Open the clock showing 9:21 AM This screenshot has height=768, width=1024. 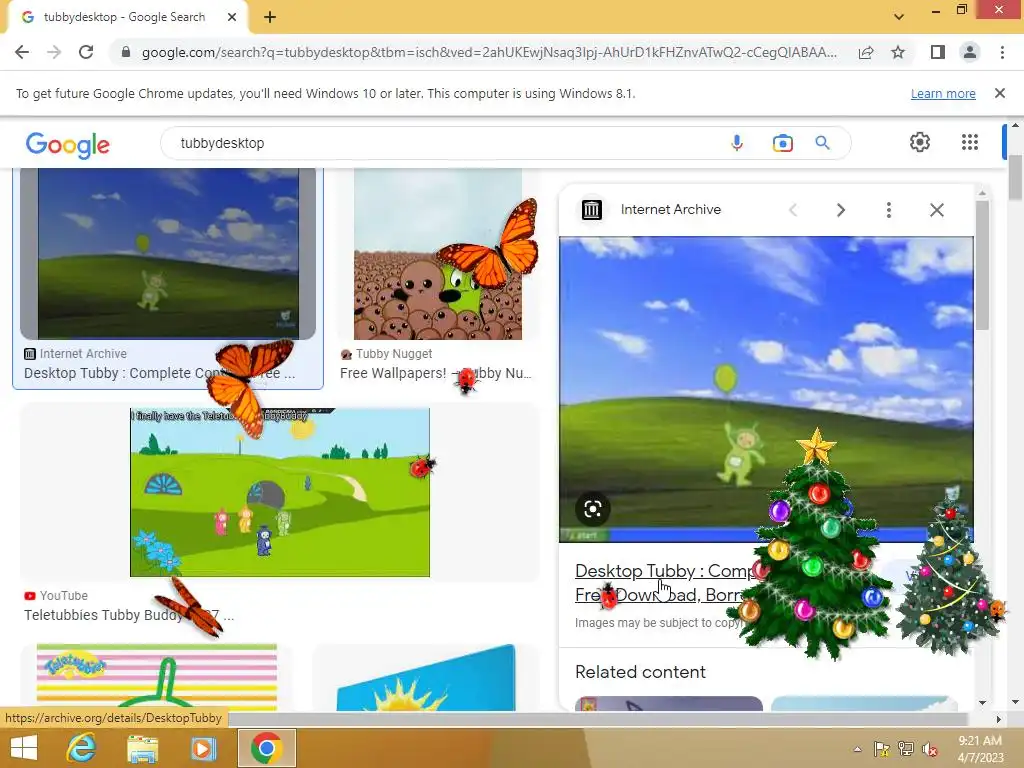coord(980,749)
